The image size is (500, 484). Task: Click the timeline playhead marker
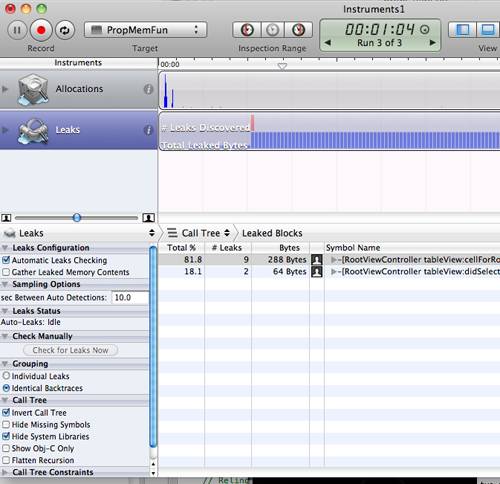click(282, 66)
